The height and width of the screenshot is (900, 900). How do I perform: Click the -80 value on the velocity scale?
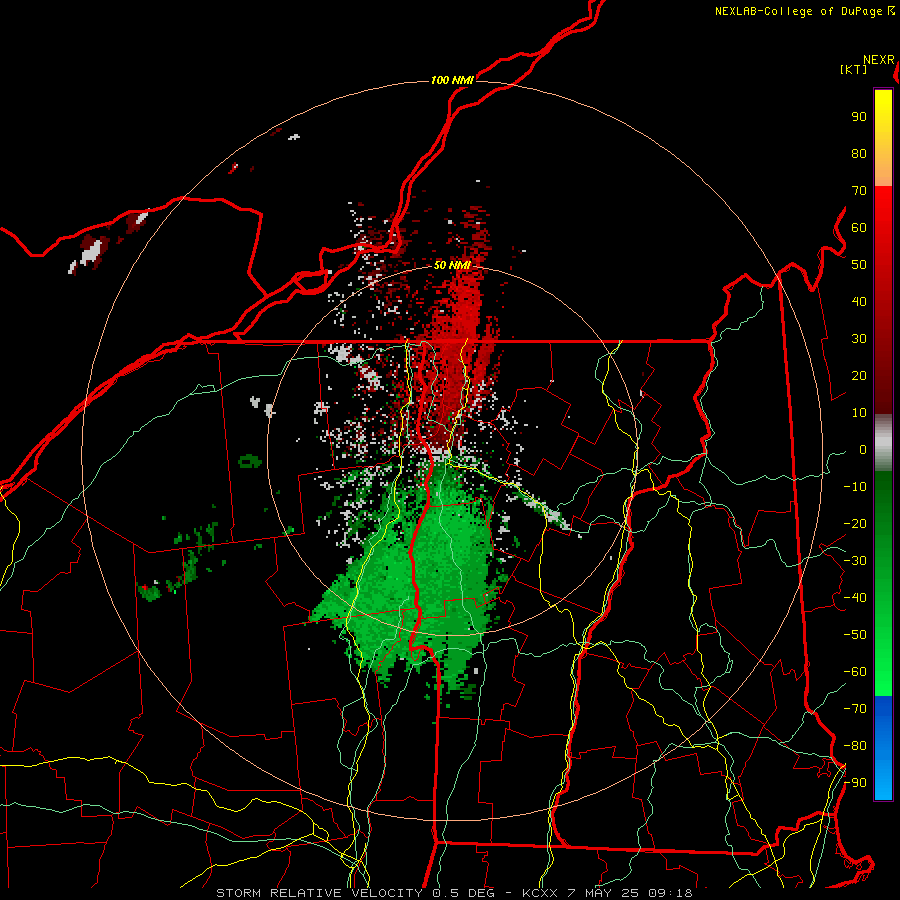coord(855,746)
